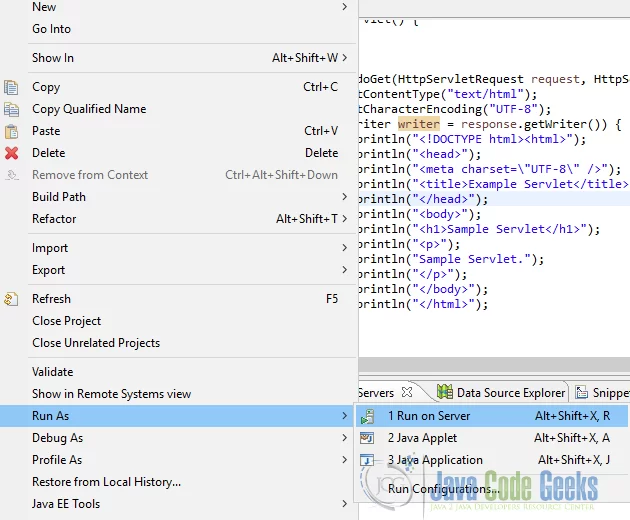Click the red Delete X icon
Screen dimensions: 630x520
pyautogui.click(x=11, y=153)
